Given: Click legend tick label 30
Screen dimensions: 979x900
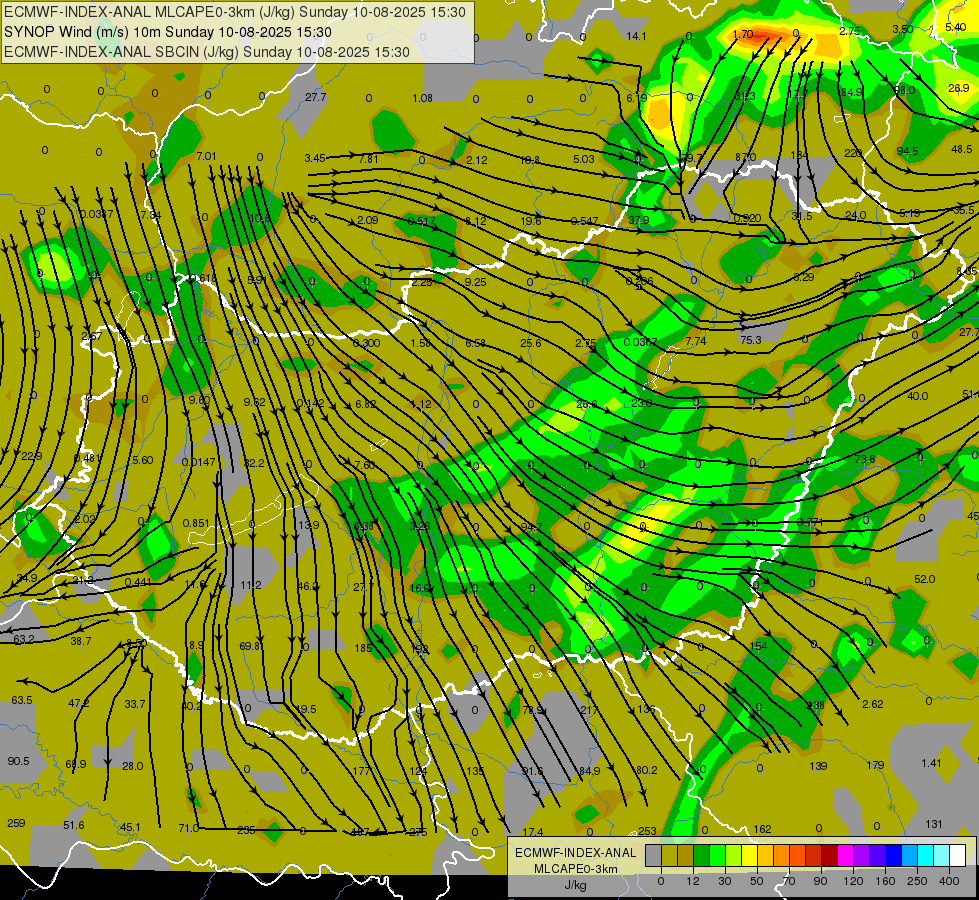Looking at the screenshot, I should pyautogui.click(x=724, y=881).
